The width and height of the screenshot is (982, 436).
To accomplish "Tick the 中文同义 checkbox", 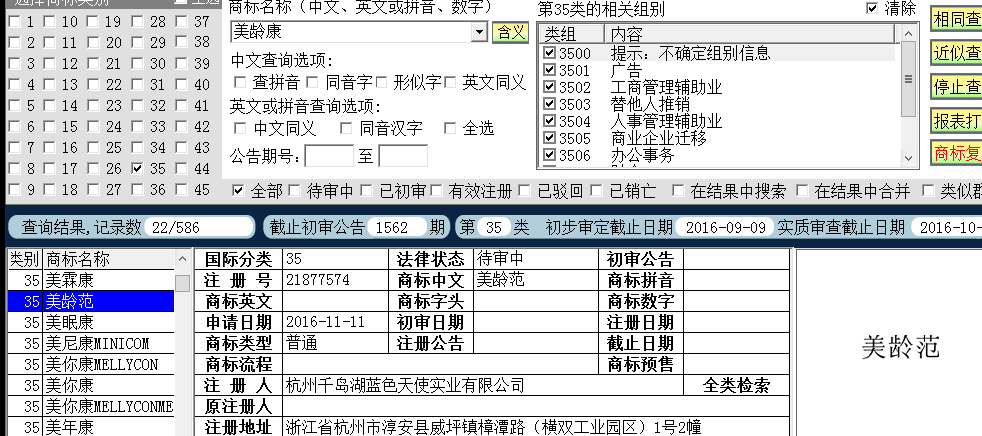I will (239, 128).
